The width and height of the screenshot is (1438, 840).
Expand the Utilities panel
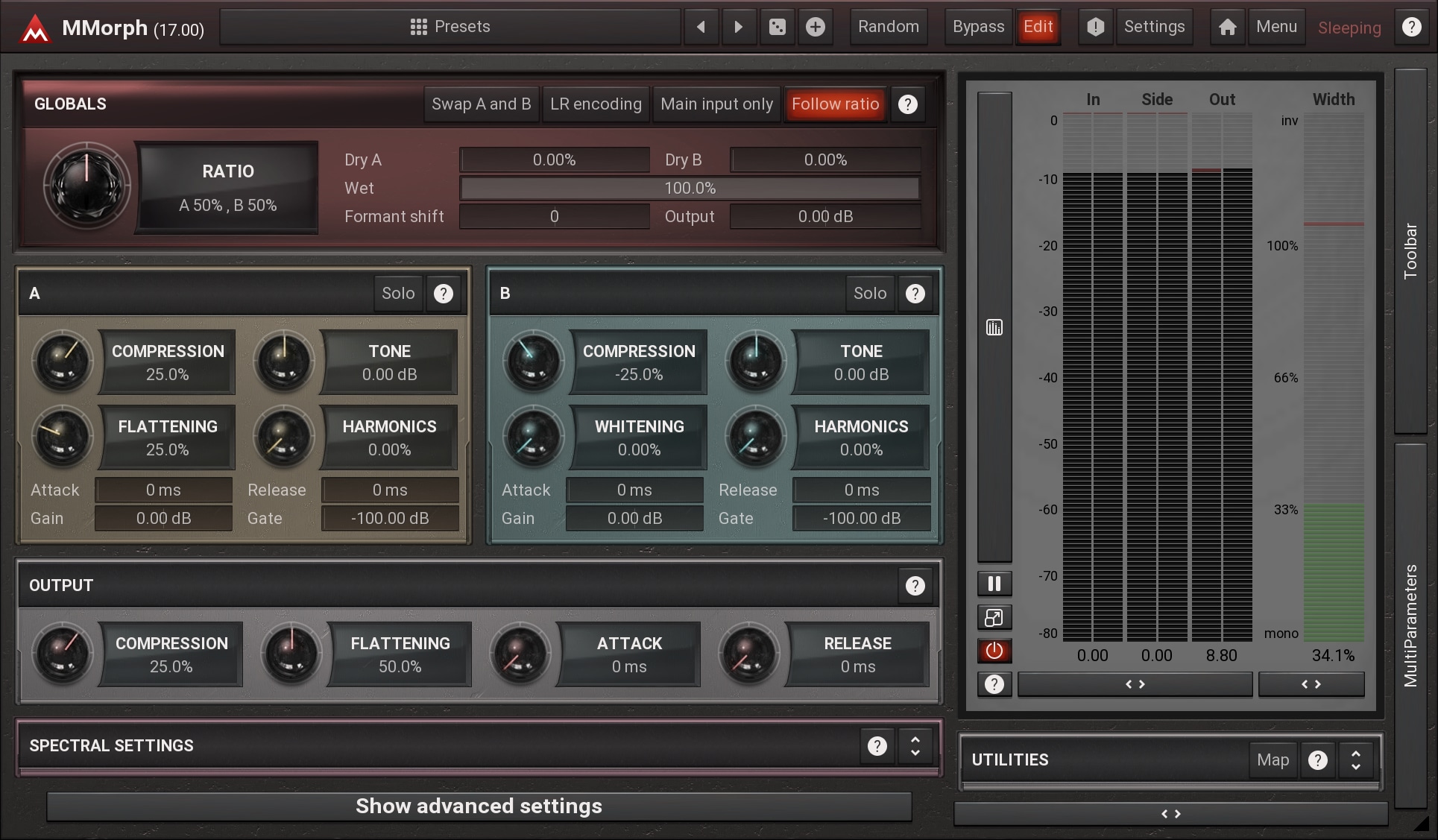(1355, 760)
